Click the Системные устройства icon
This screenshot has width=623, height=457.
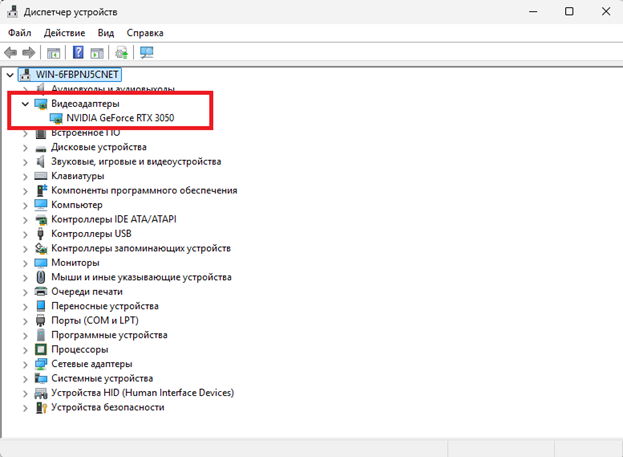[x=41, y=378]
